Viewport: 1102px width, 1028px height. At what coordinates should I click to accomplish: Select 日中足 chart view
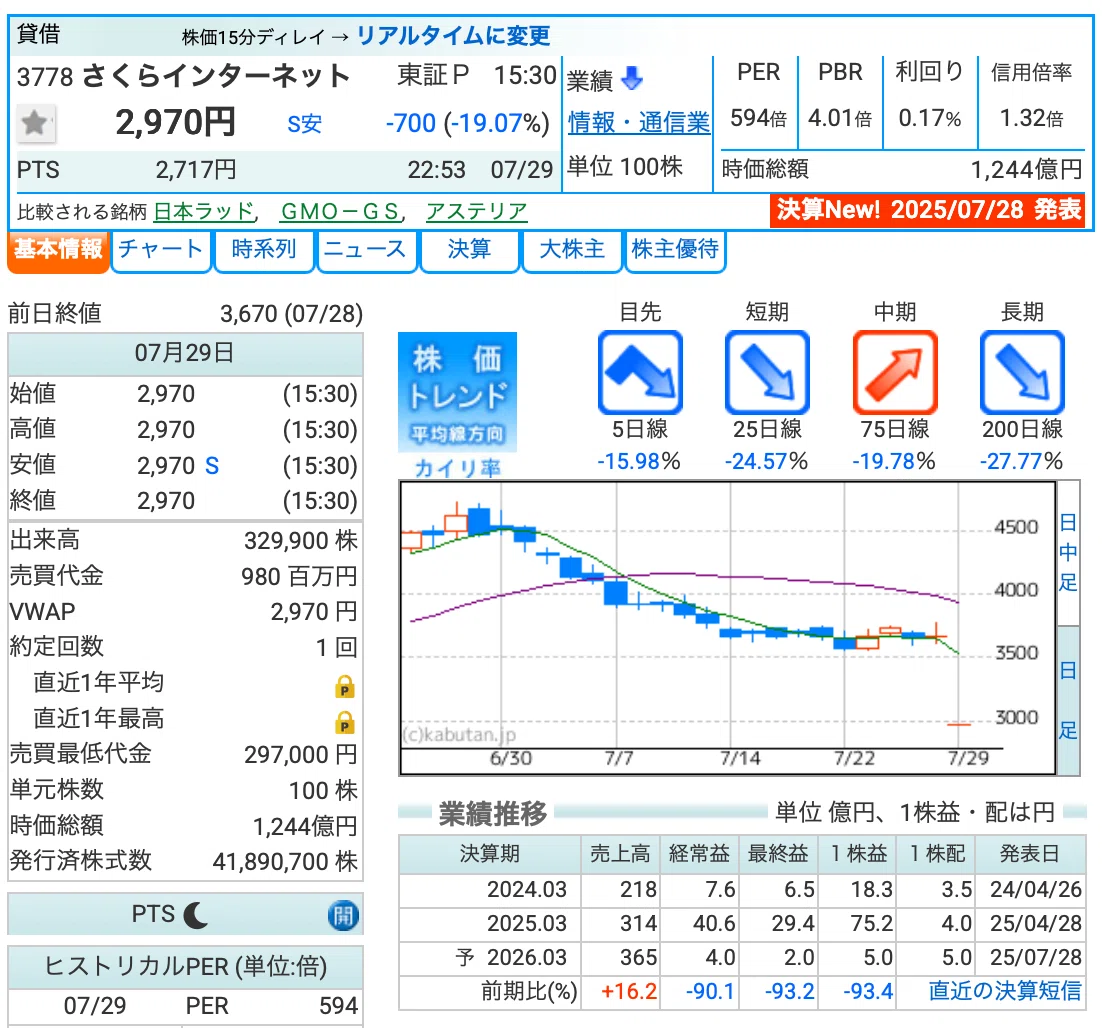pyautogui.click(x=1068, y=552)
